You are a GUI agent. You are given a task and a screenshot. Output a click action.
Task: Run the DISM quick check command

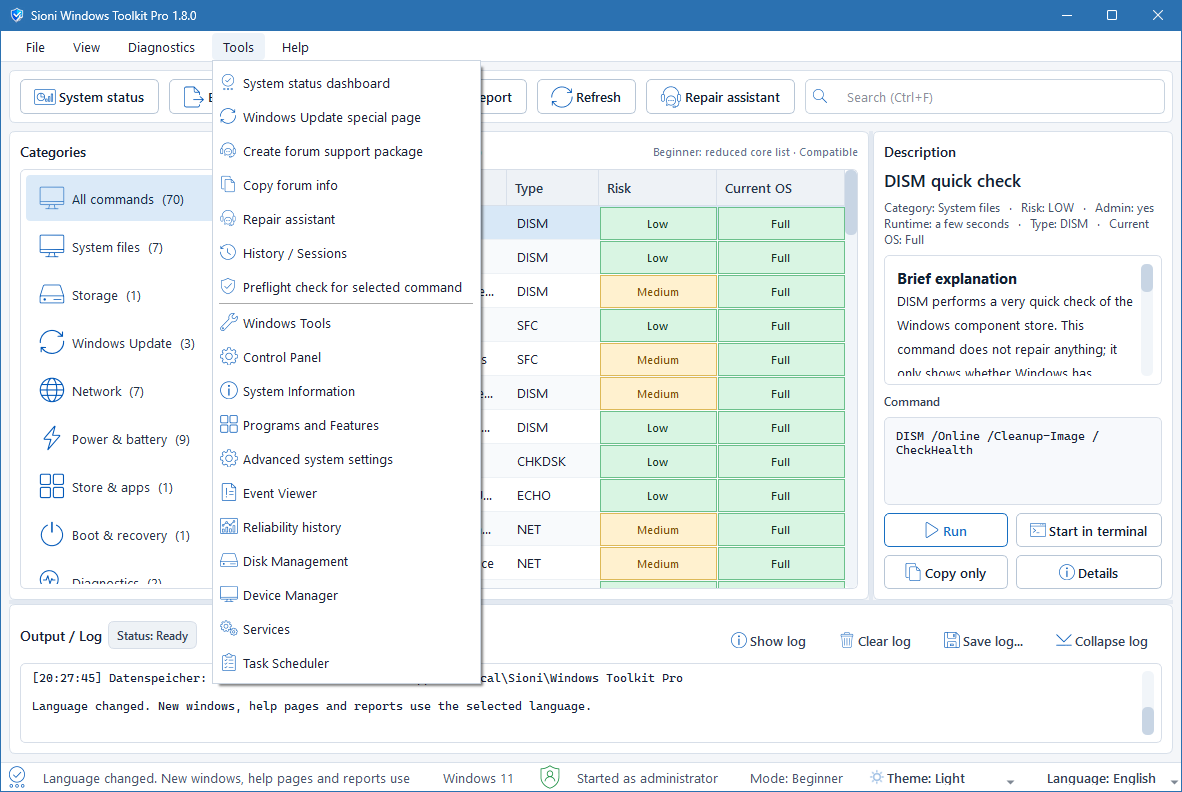click(945, 531)
